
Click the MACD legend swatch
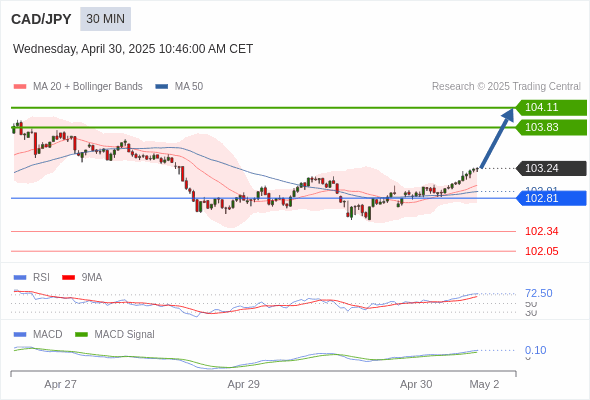coord(20,335)
